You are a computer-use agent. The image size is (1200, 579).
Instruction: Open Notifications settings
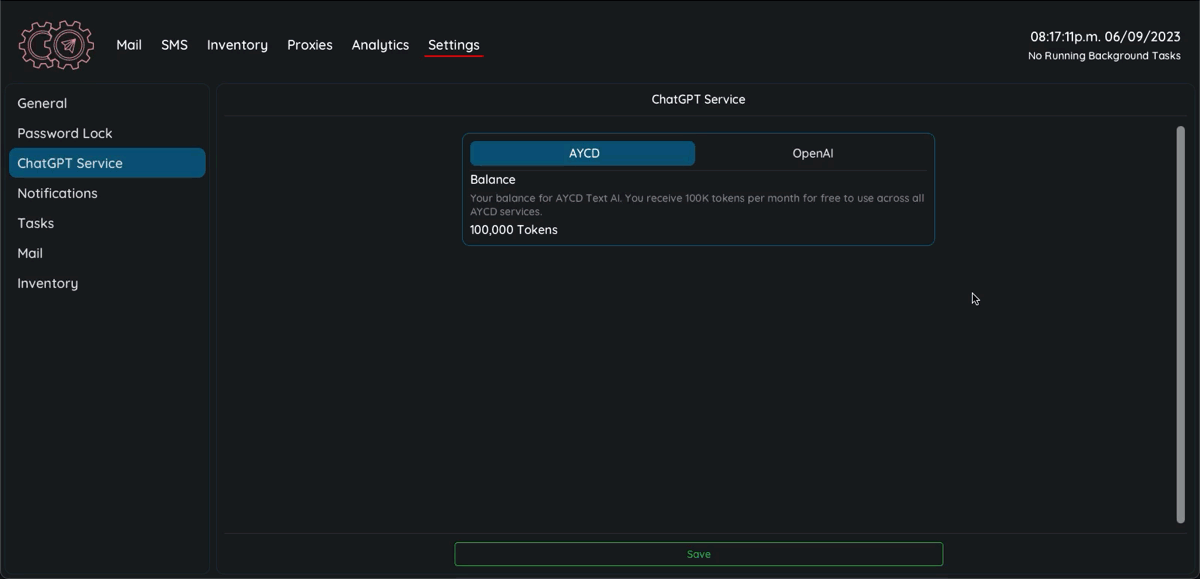pyautogui.click(x=57, y=193)
